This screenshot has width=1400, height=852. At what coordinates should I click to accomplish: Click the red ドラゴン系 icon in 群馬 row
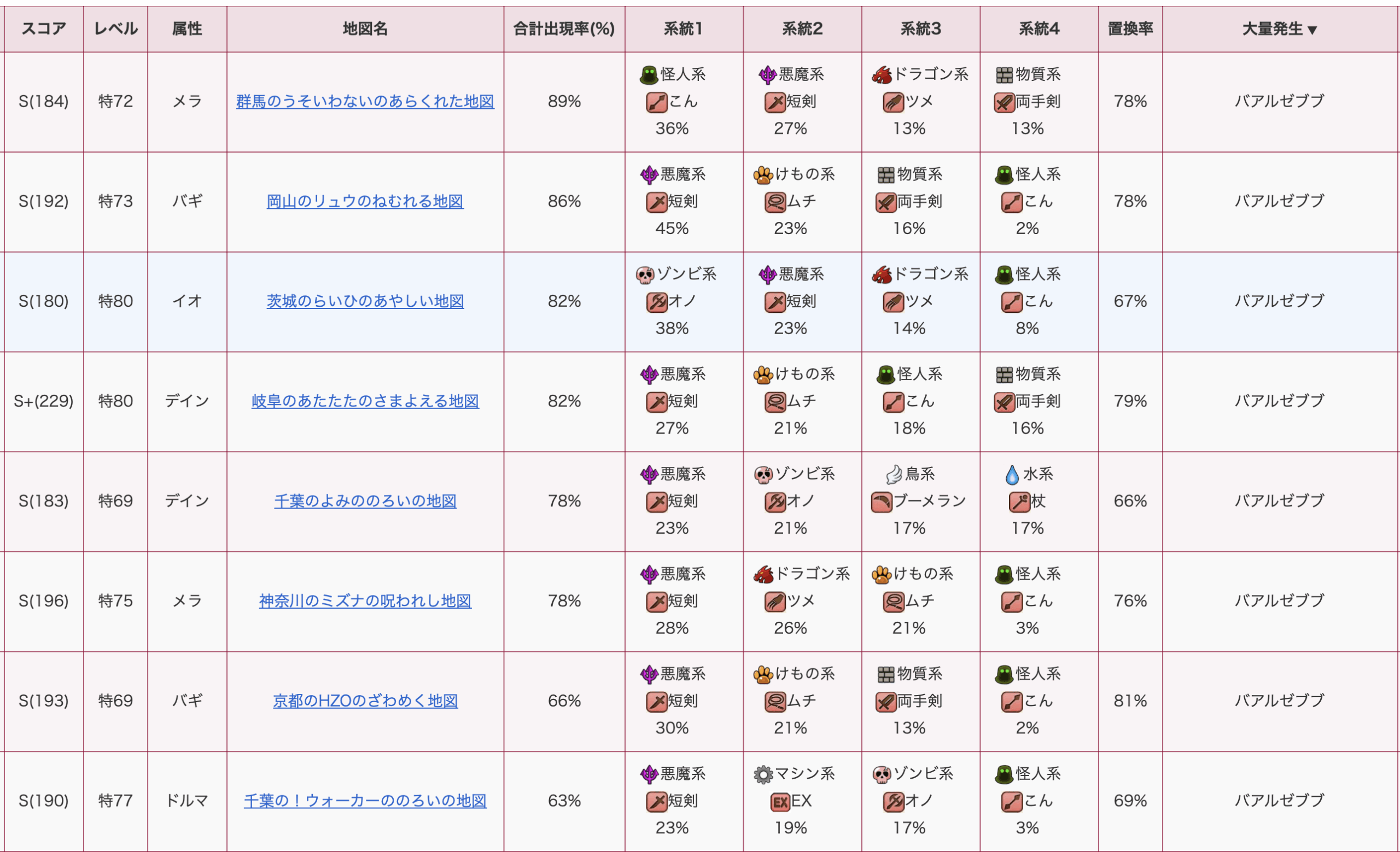[x=882, y=74]
